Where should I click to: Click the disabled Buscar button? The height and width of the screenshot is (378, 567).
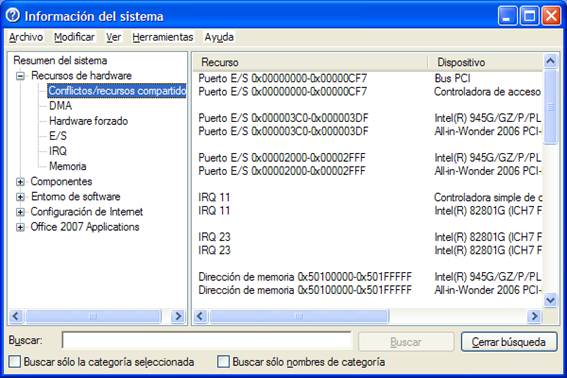[x=406, y=342]
